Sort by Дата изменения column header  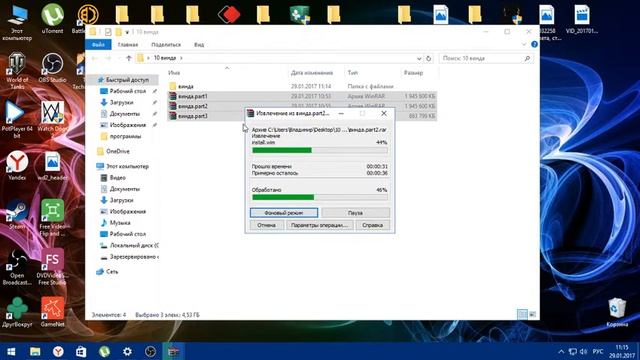tap(312, 73)
